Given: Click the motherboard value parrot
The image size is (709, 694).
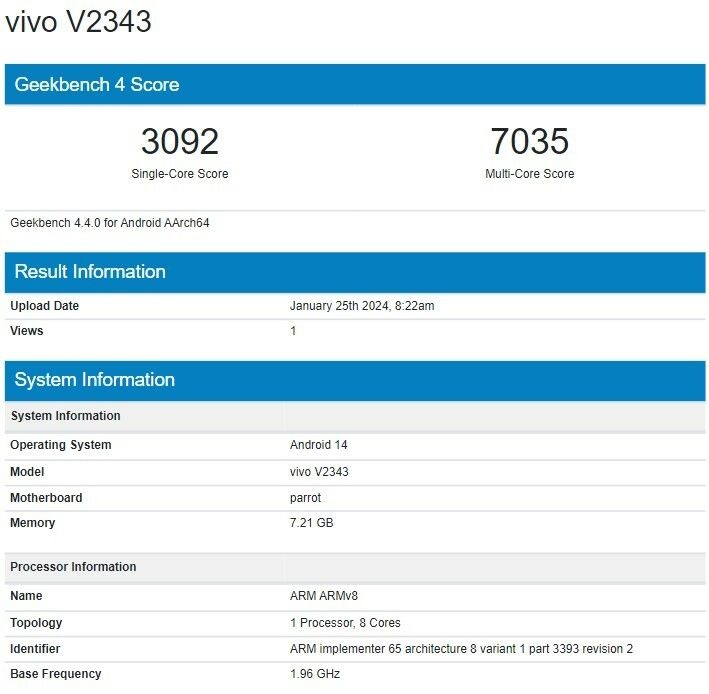Looking at the screenshot, I should coord(307,498).
